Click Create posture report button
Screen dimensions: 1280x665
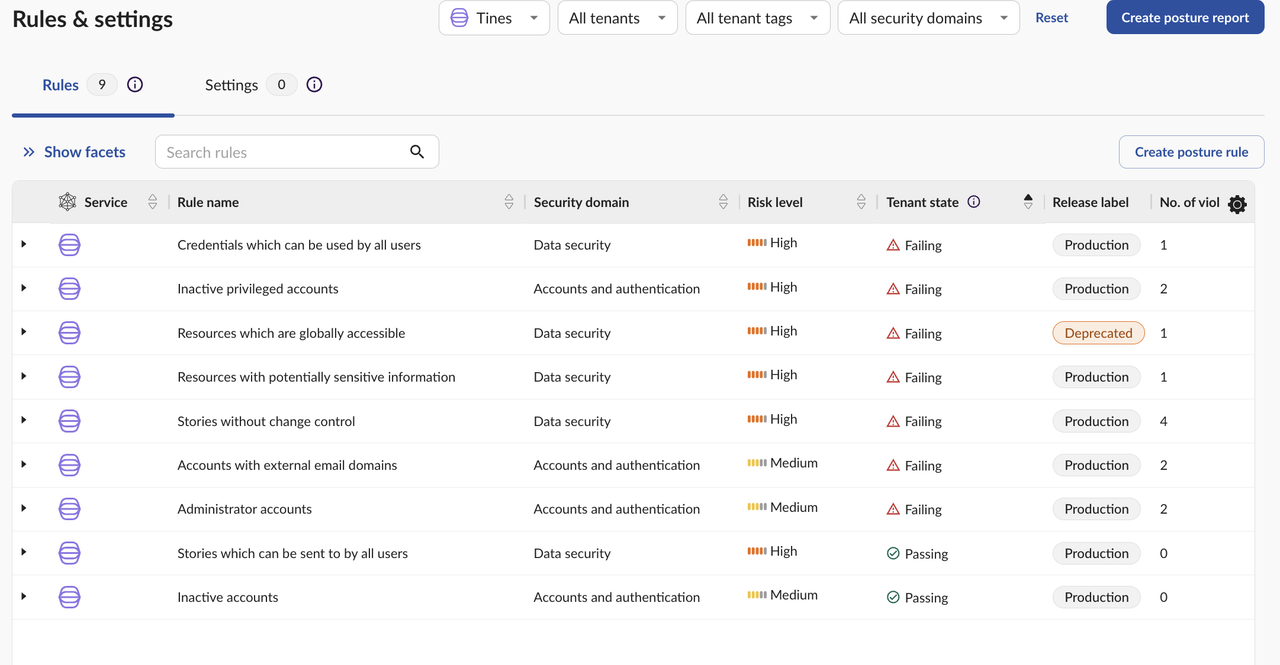(1185, 18)
